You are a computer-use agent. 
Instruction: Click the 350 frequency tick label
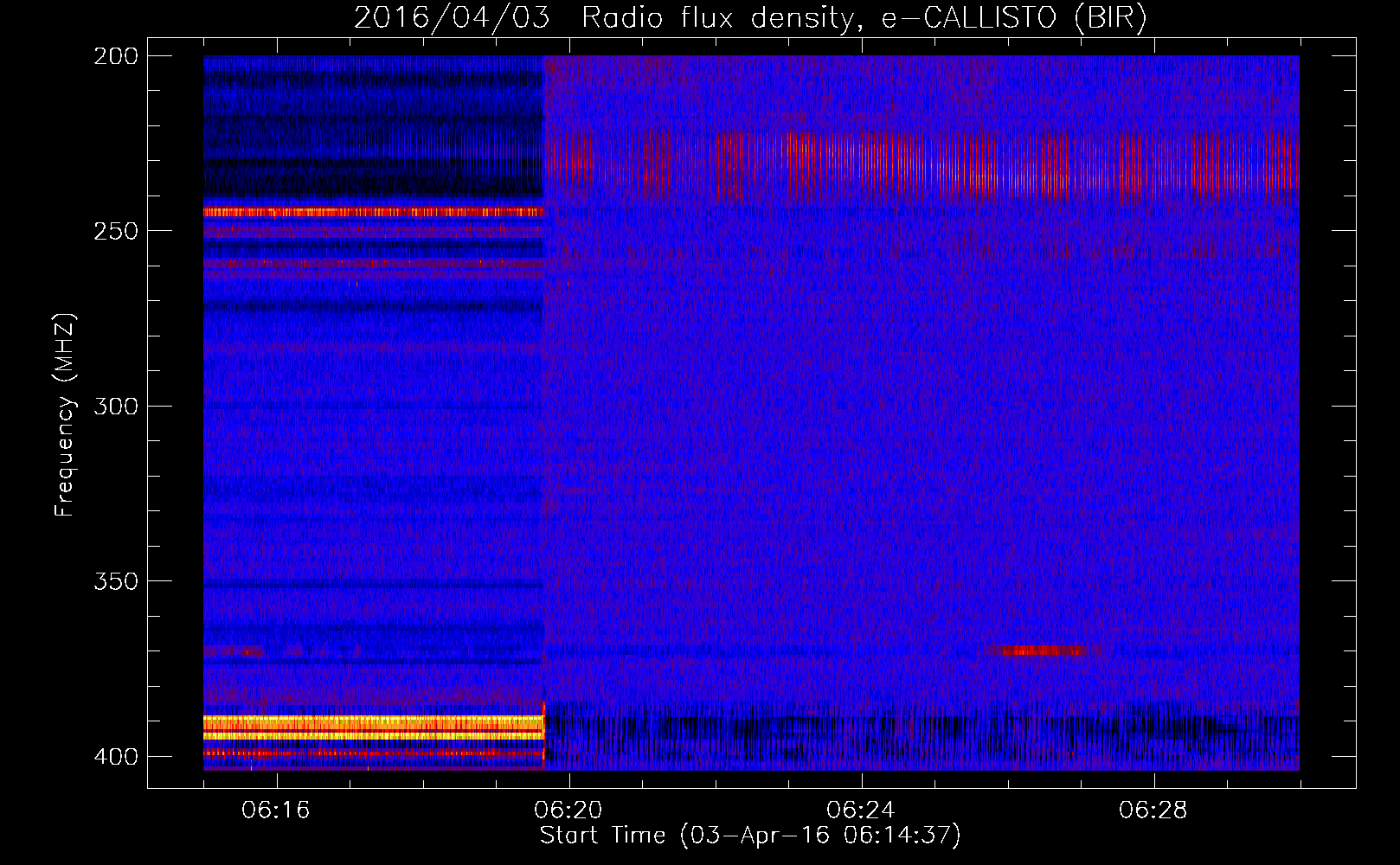point(116,581)
